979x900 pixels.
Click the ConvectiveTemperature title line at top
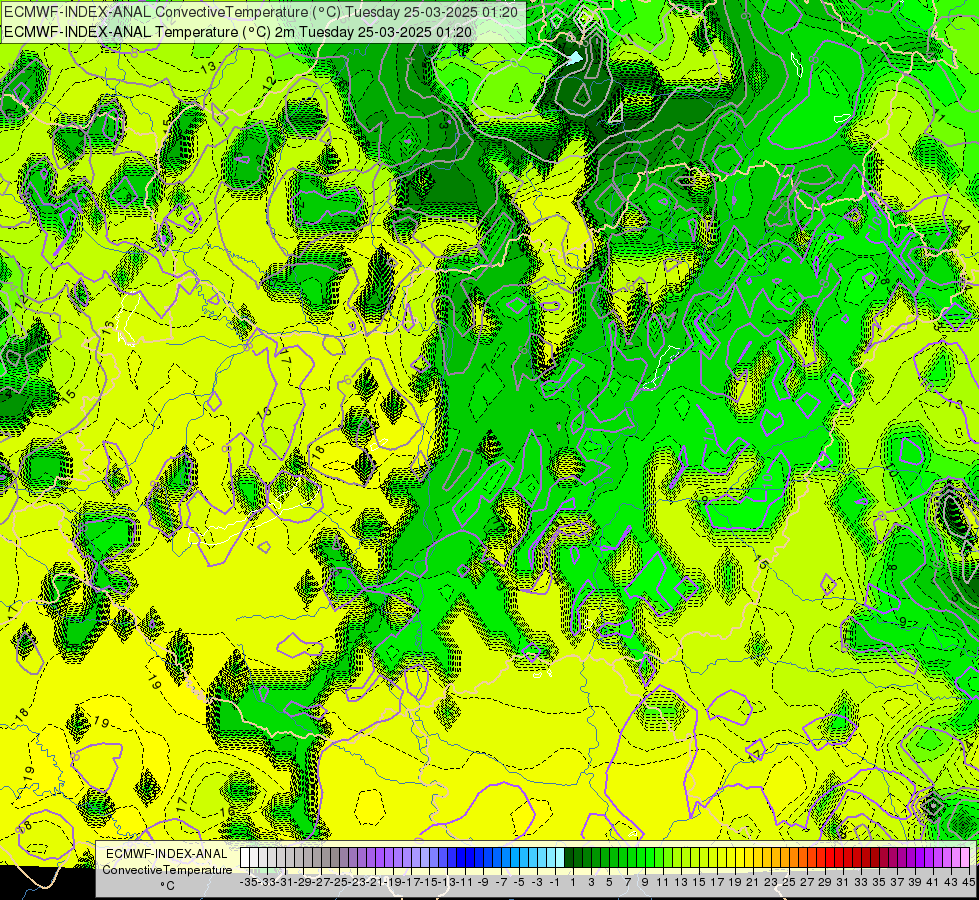(x=261, y=11)
